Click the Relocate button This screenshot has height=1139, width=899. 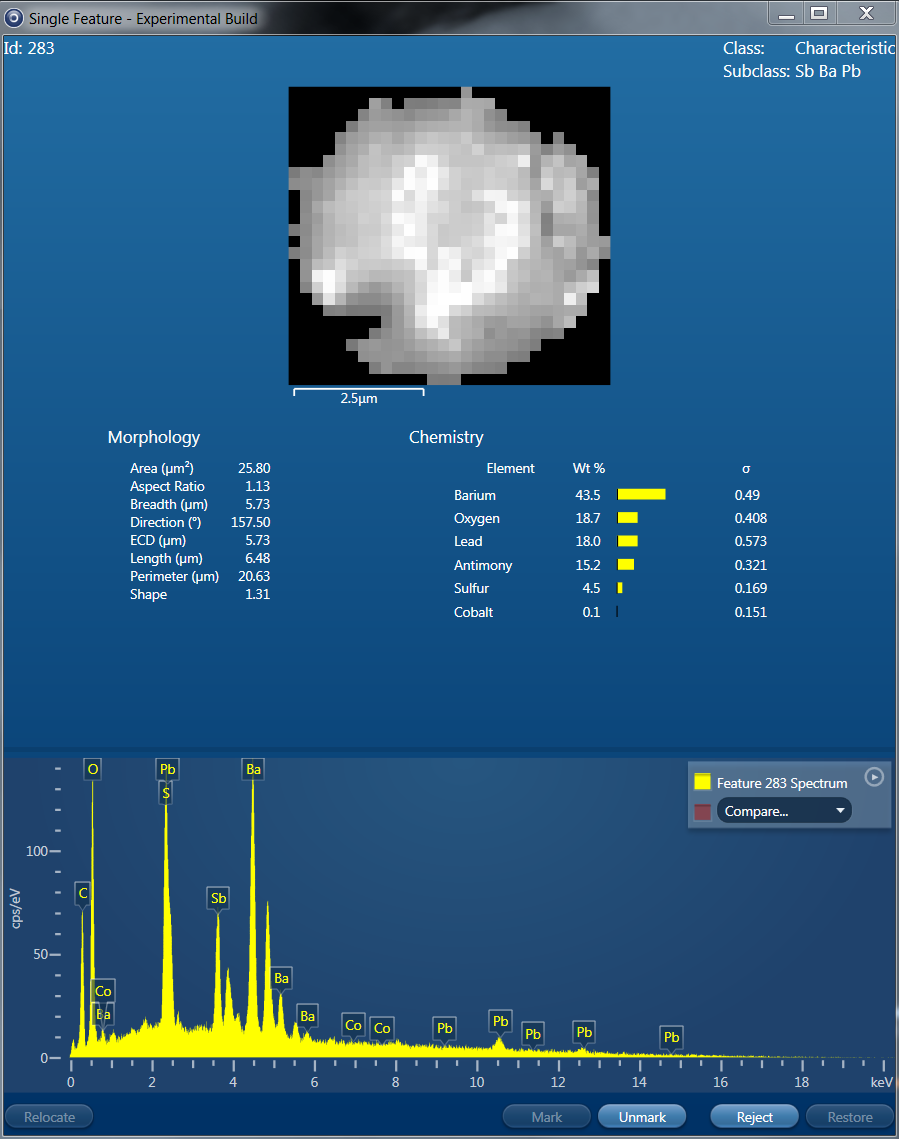(48, 1117)
